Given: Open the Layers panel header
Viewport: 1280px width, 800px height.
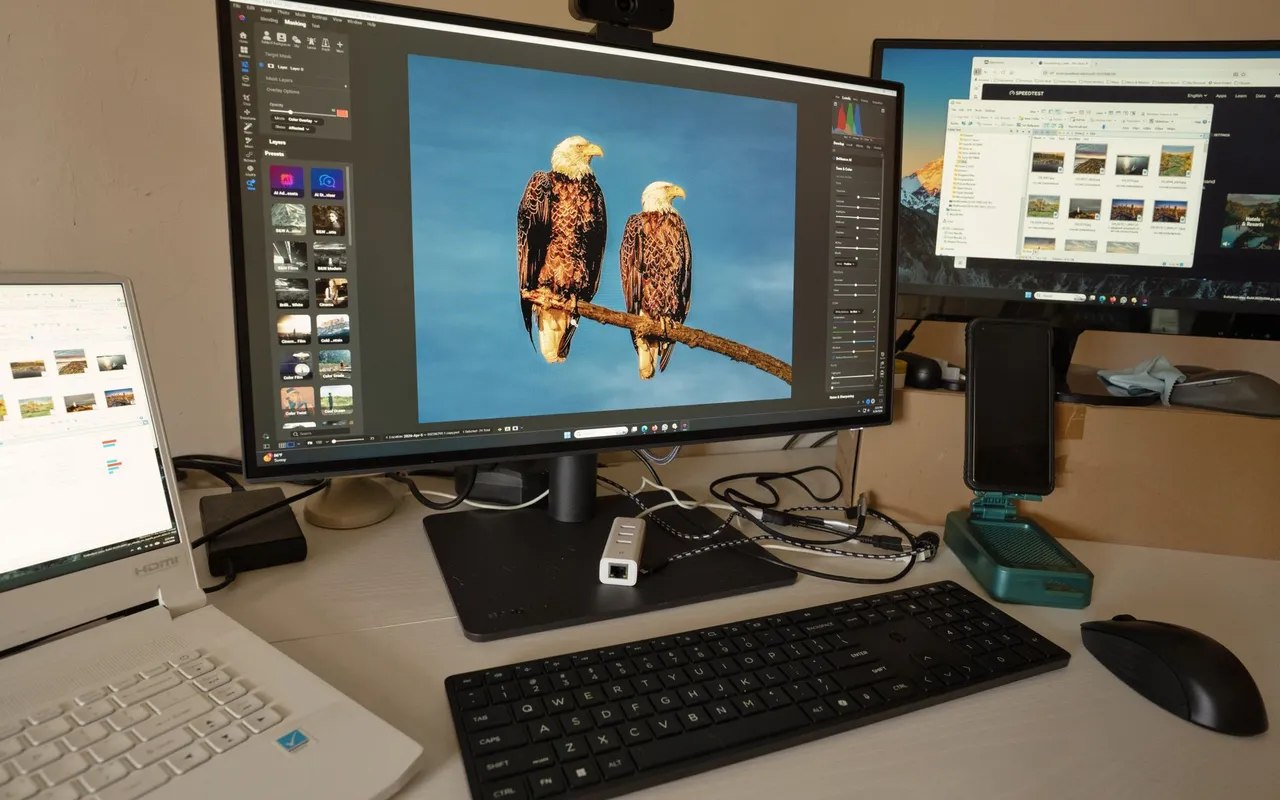Looking at the screenshot, I should click(276, 142).
